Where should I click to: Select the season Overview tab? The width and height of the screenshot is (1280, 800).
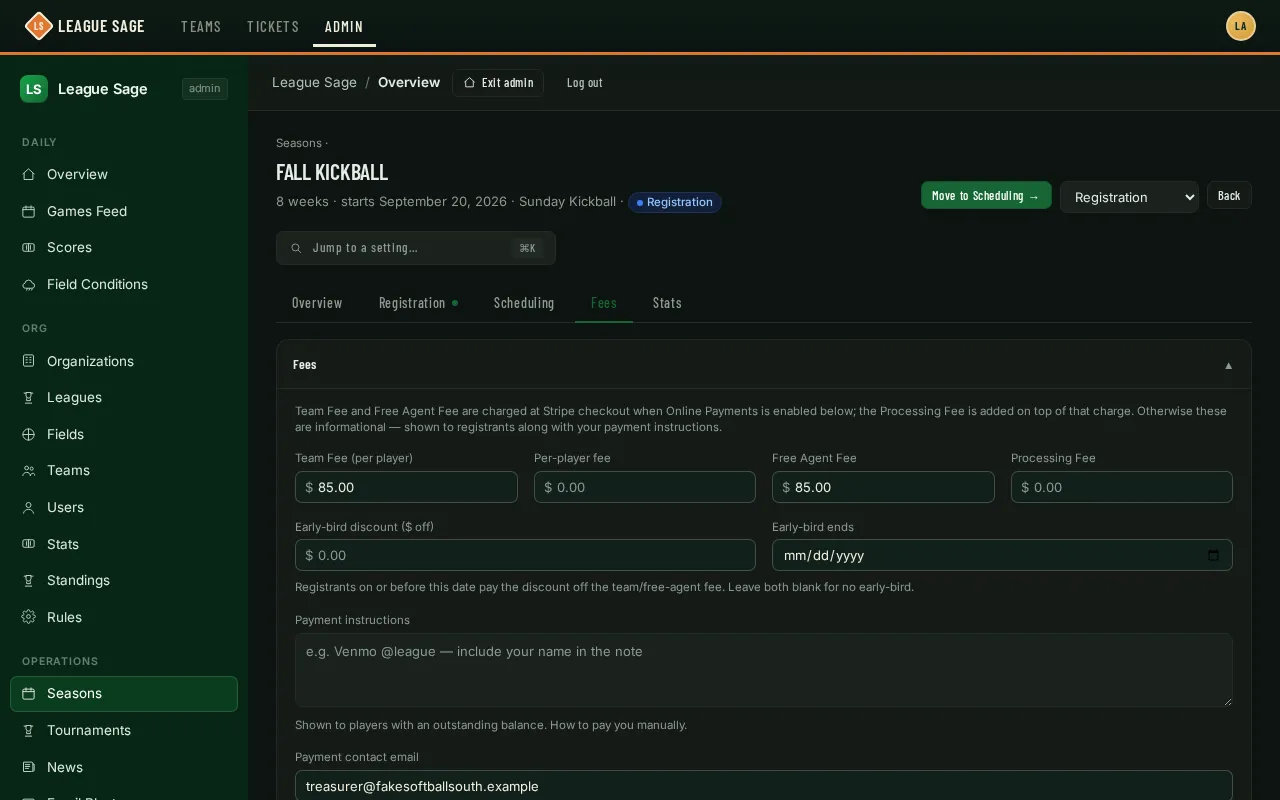pyautogui.click(x=317, y=303)
